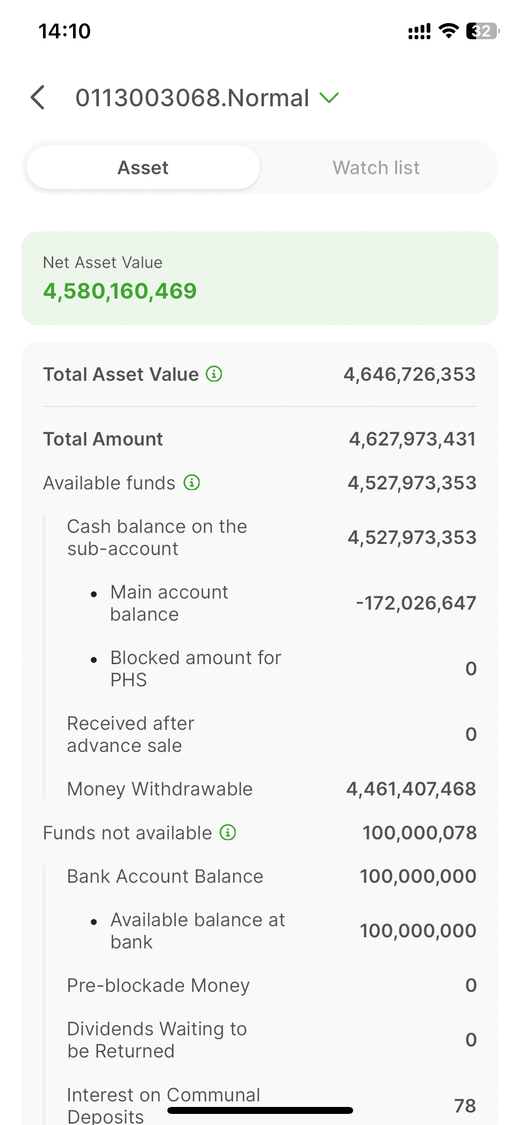Image resolution: width=520 pixels, height=1125 pixels.
Task: Tap info icon next to Funds not available
Action: click(228, 833)
